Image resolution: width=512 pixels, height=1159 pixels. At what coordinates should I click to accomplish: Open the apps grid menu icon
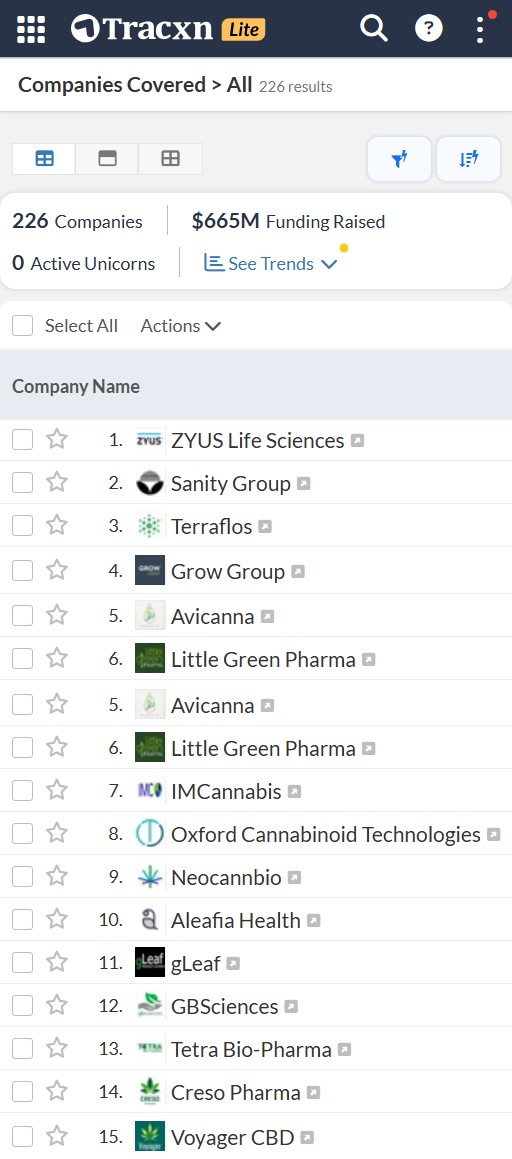click(31, 29)
